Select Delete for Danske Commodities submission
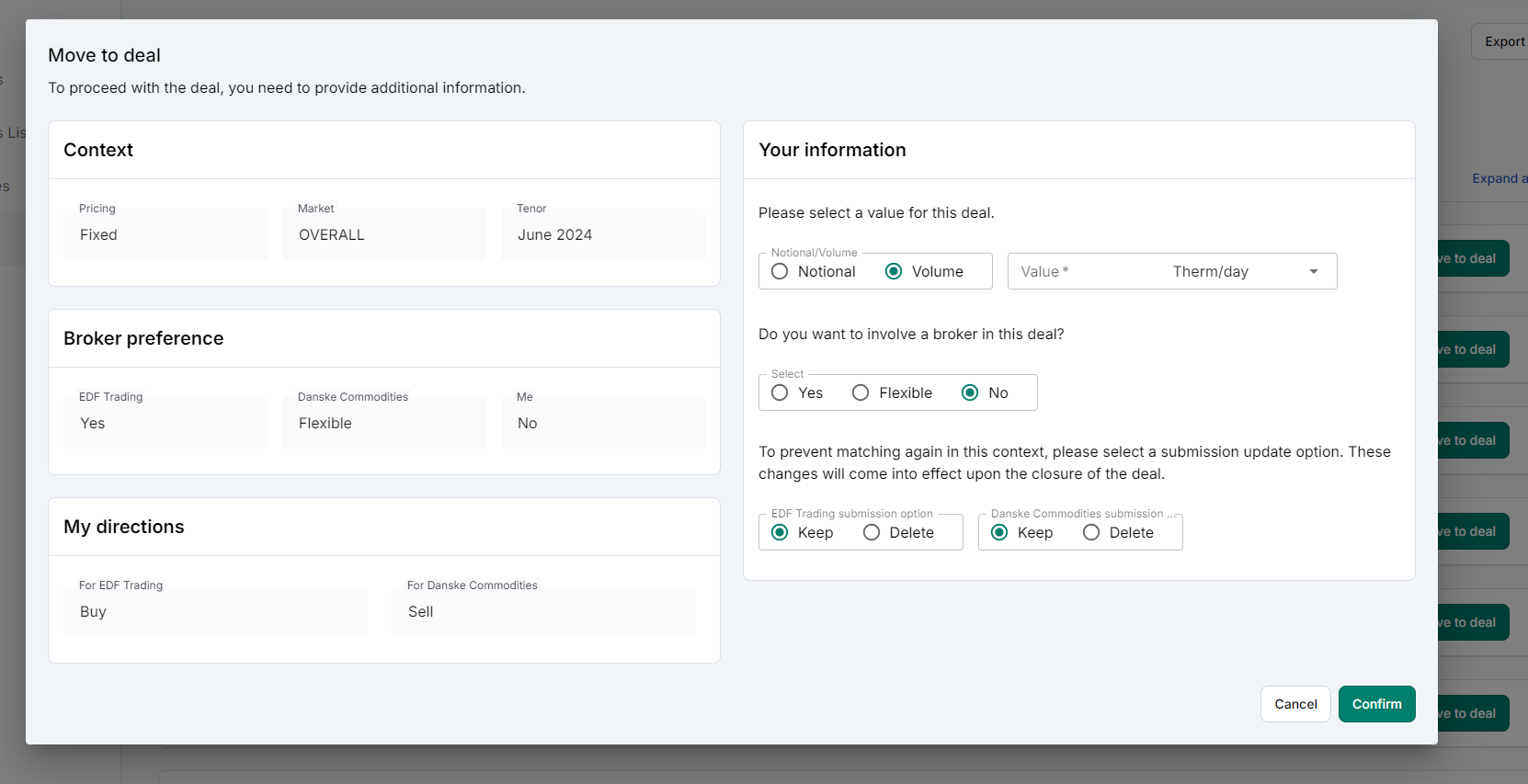Viewport: 1528px width, 784px height. pos(1091,532)
